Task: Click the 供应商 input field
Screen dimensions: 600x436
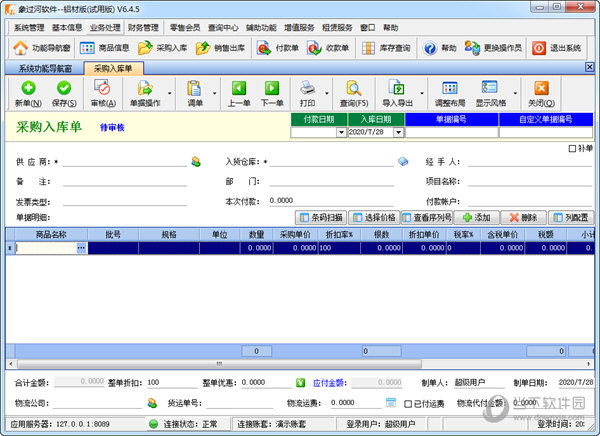Action: click(125, 162)
